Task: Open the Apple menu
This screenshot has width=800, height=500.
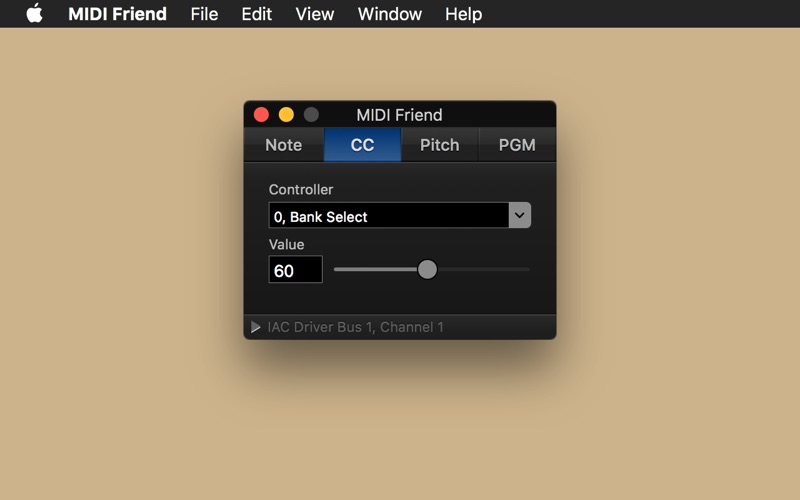Action: click(35, 14)
